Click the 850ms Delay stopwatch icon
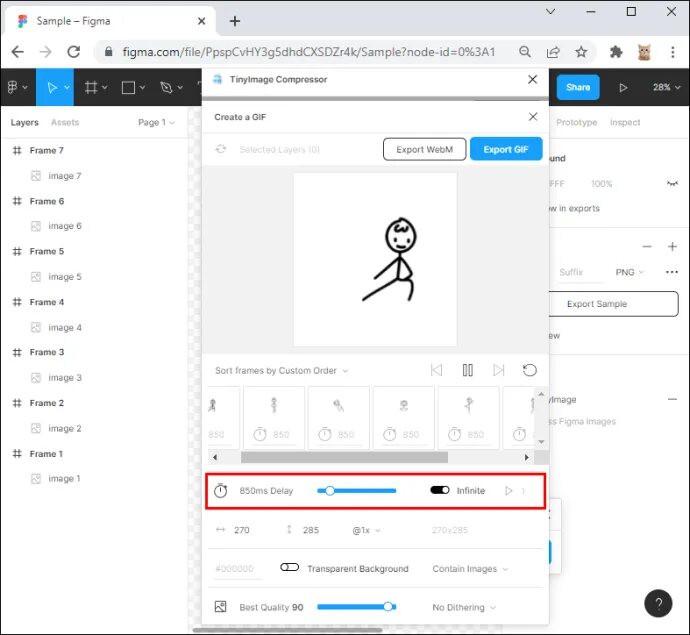690x635 pixels. 220,490
